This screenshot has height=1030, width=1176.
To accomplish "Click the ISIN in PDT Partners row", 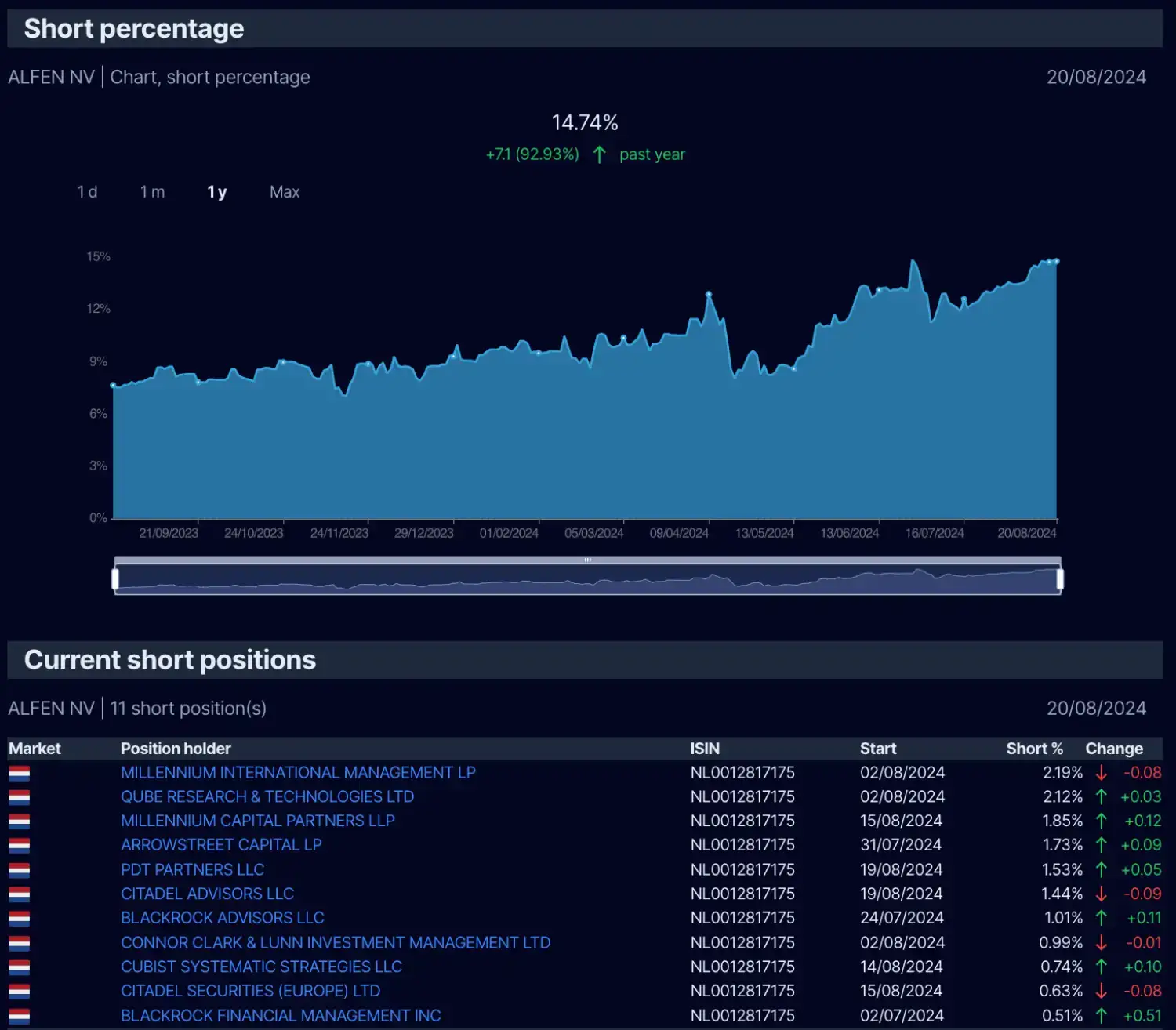I will point(742,870).
